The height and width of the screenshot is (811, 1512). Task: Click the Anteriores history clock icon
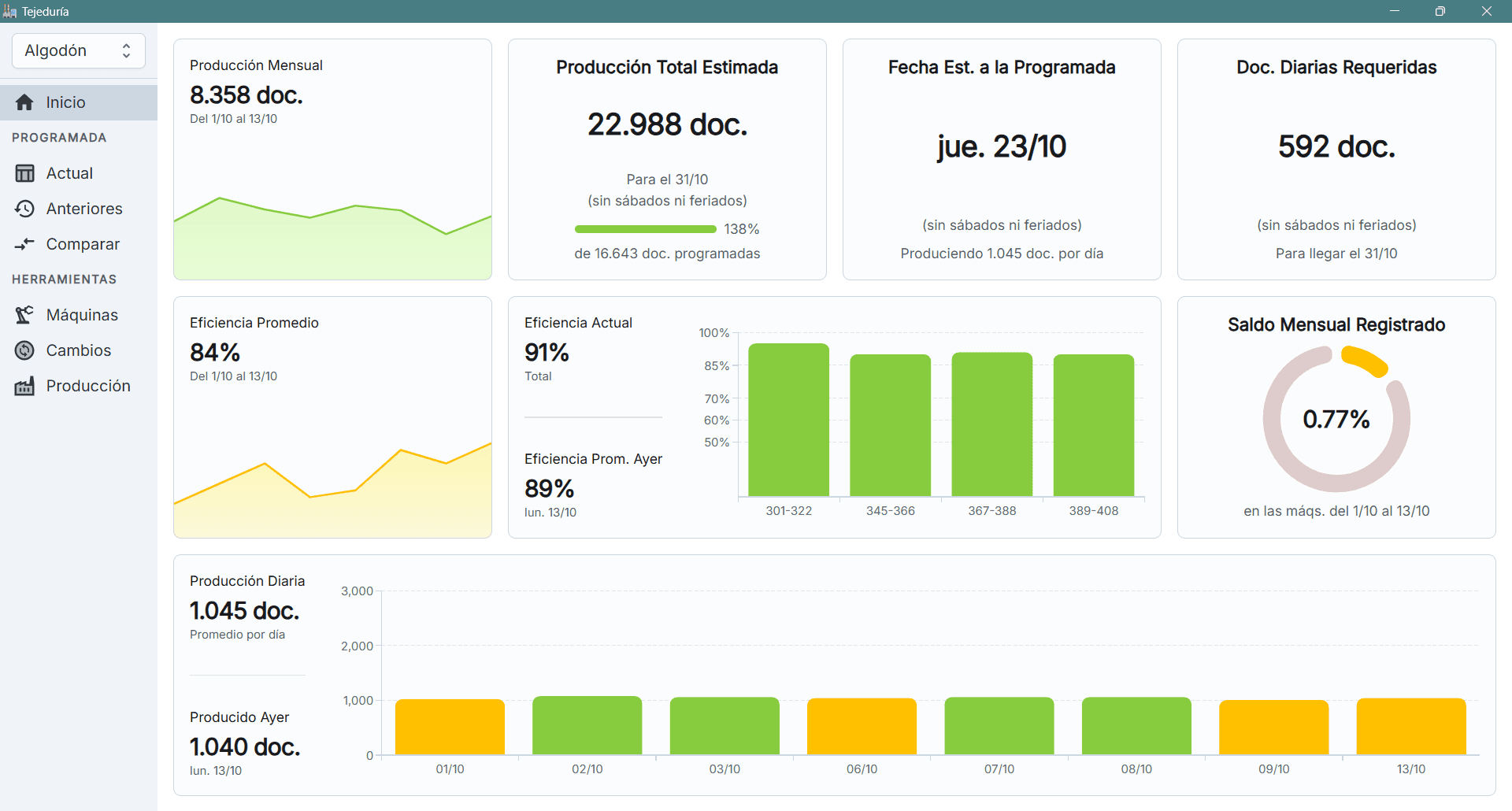pyautogui.click(x=24, y=209)
